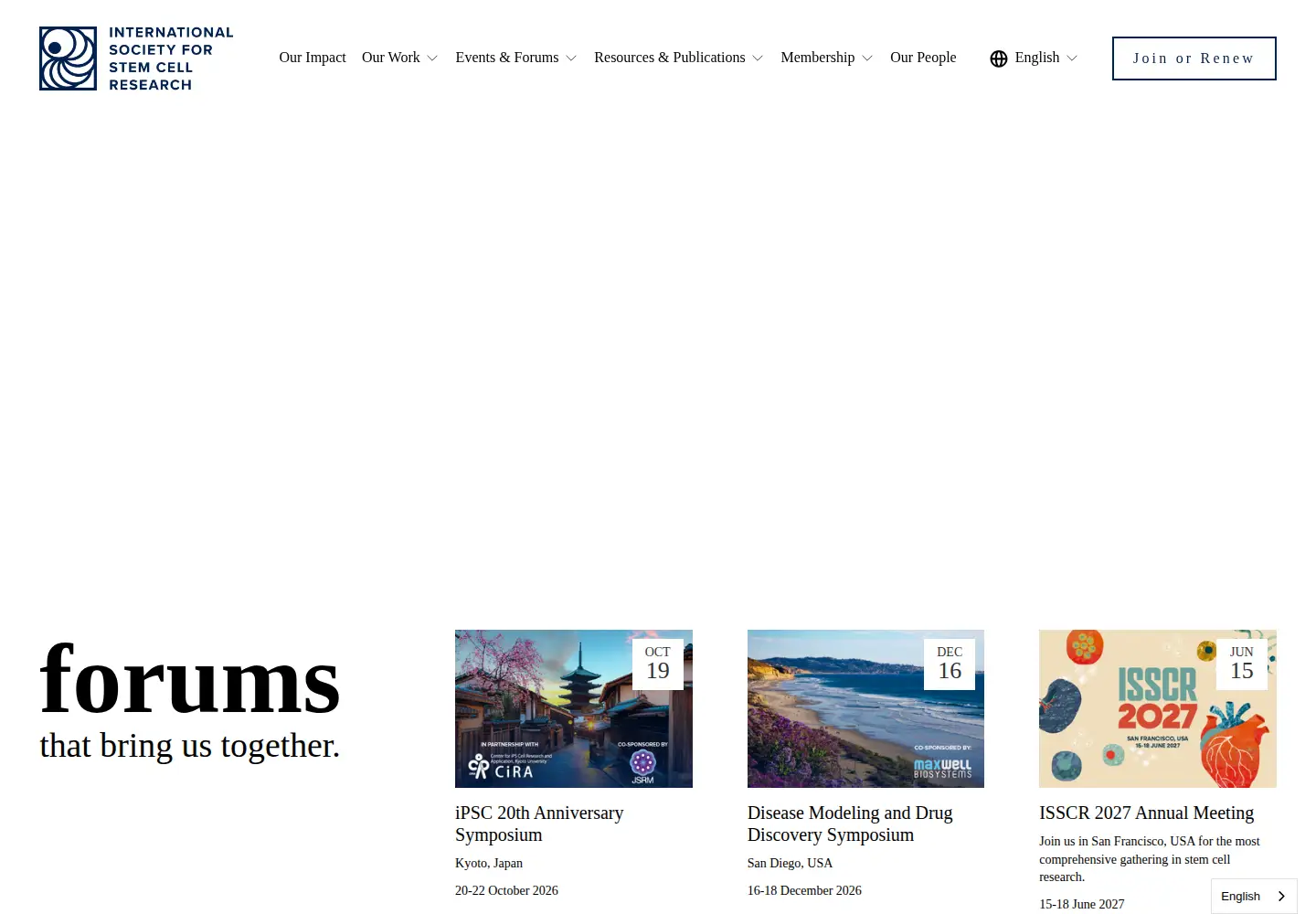This screenshot has width=1316, height=914.
Task: Expand the Resources & Publications chevron
Action: (758, 58)
